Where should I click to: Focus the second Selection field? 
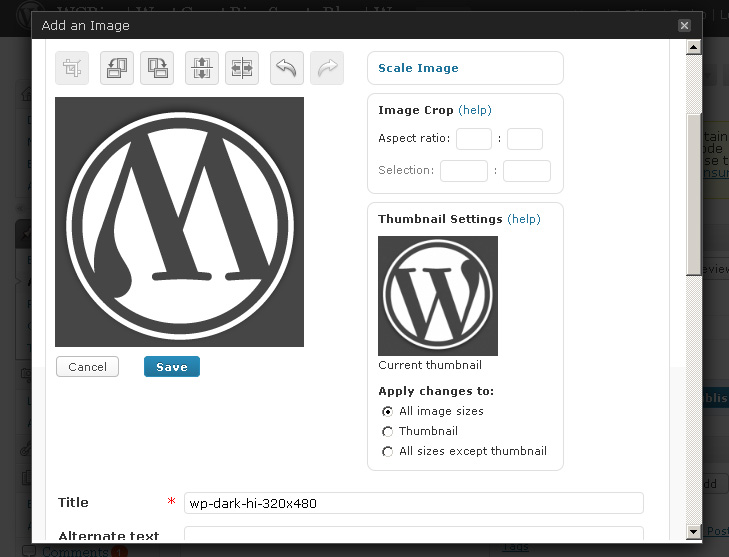(527, 171)
